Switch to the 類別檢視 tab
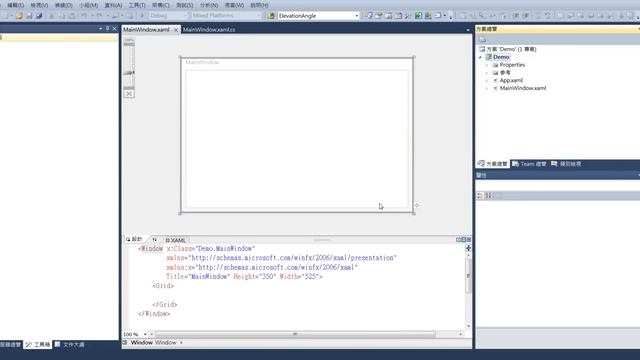This screenshot has width=640, height=360. [566, 164]
